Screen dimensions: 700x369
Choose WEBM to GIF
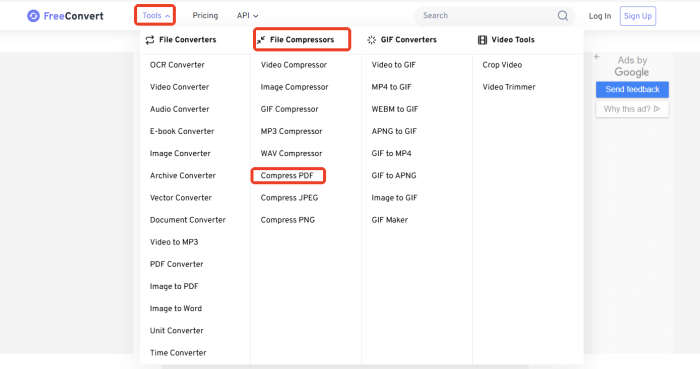click(x=395, y=109)
